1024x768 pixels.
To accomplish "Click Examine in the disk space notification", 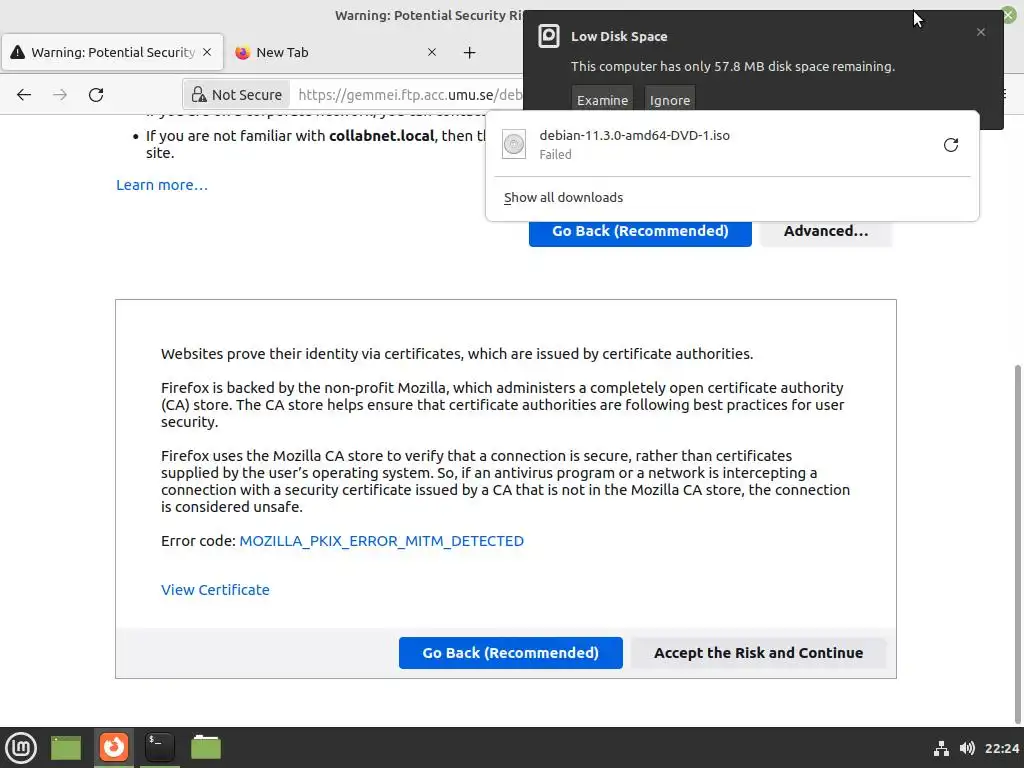I will pos(602,100).
